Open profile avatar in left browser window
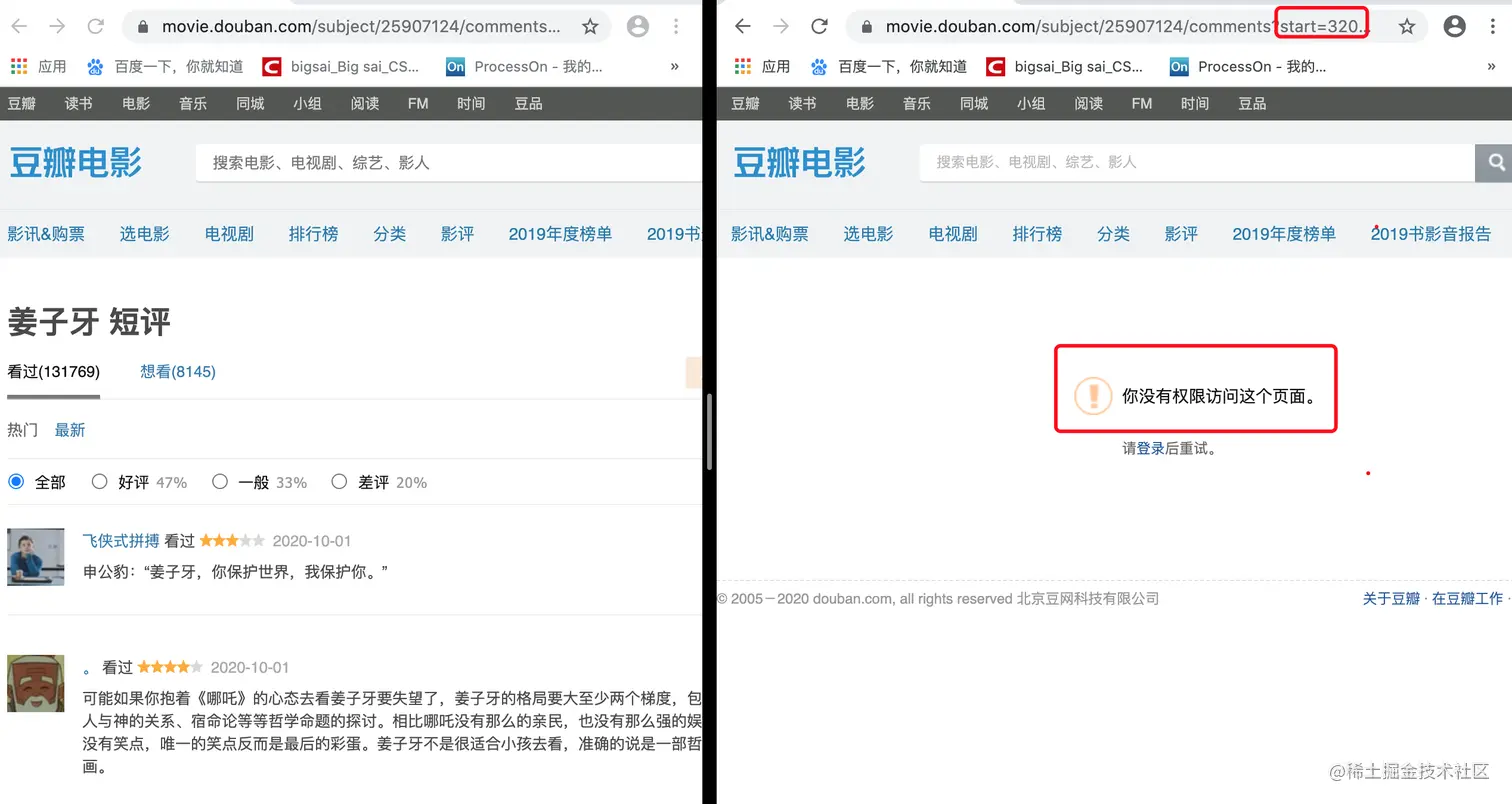 pyautogui.click(x=637, y=27)
